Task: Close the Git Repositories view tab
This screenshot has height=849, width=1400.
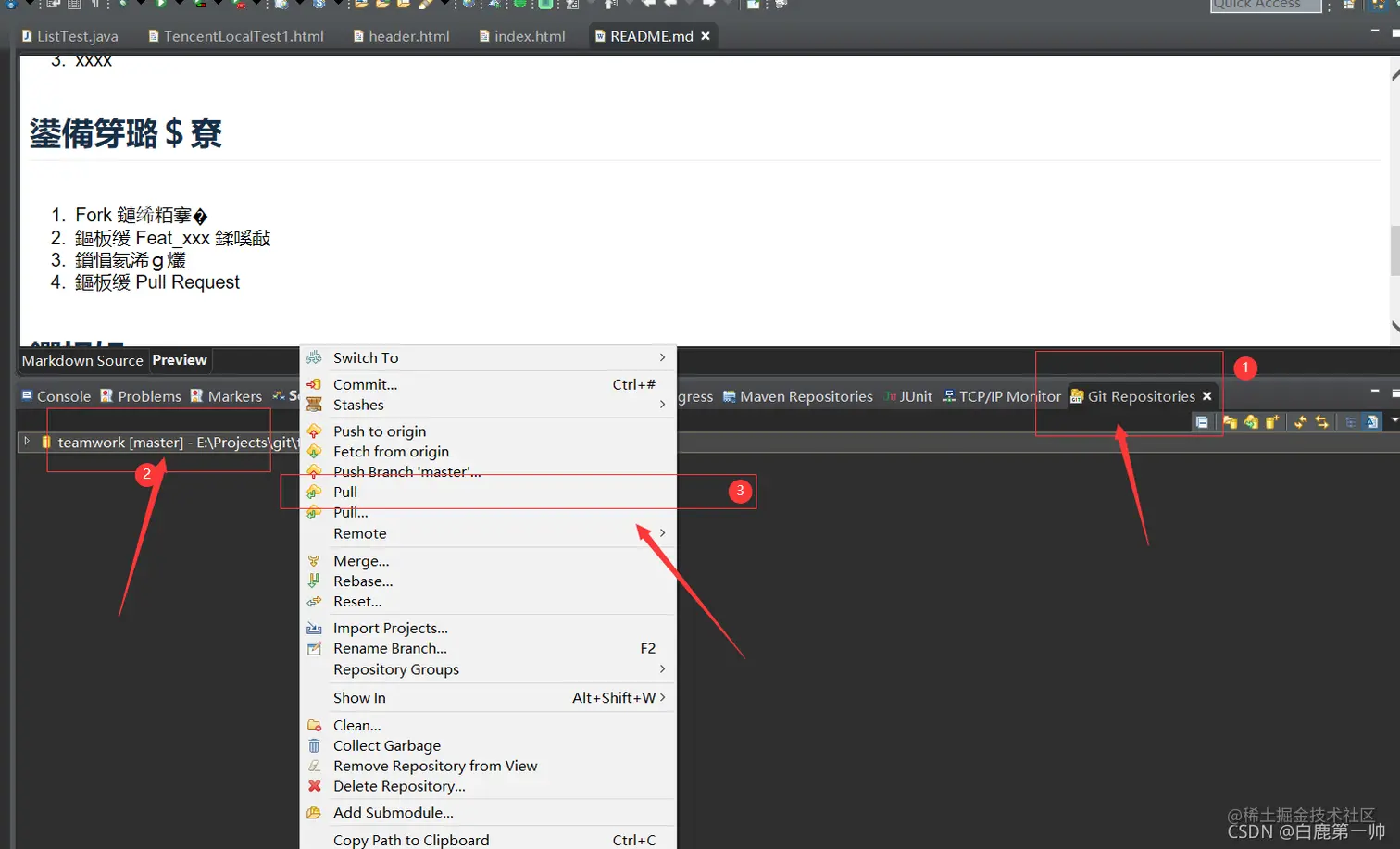Action: (x=1206, y=396)
